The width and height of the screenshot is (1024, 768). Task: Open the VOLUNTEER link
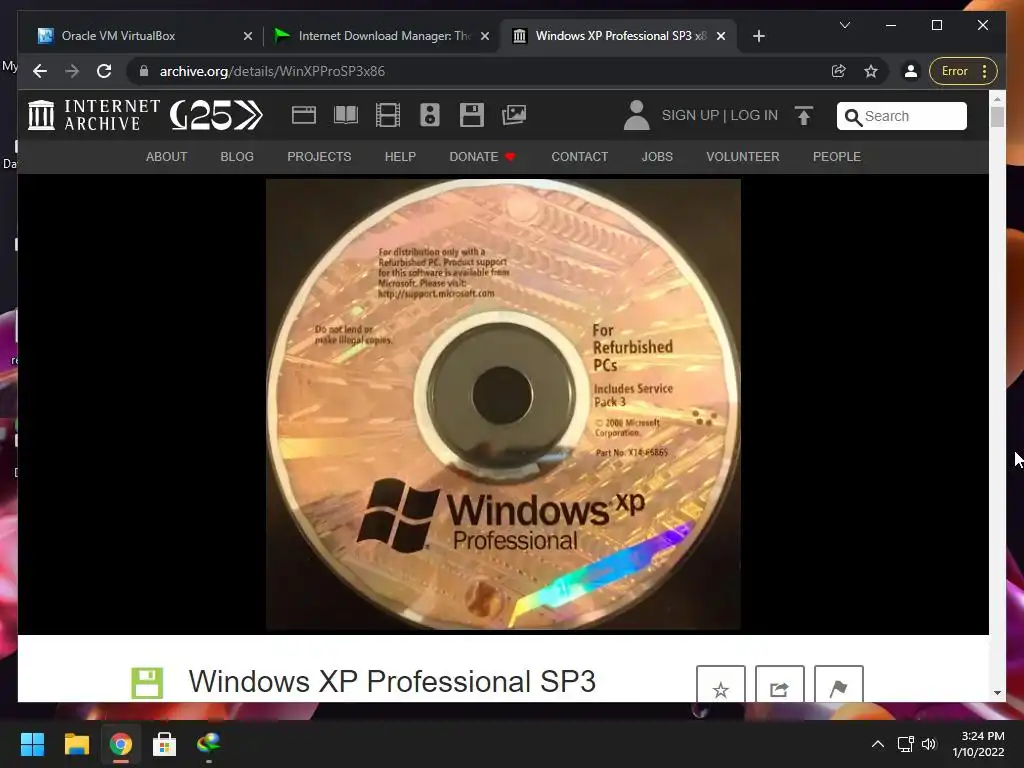coord(743,157)
